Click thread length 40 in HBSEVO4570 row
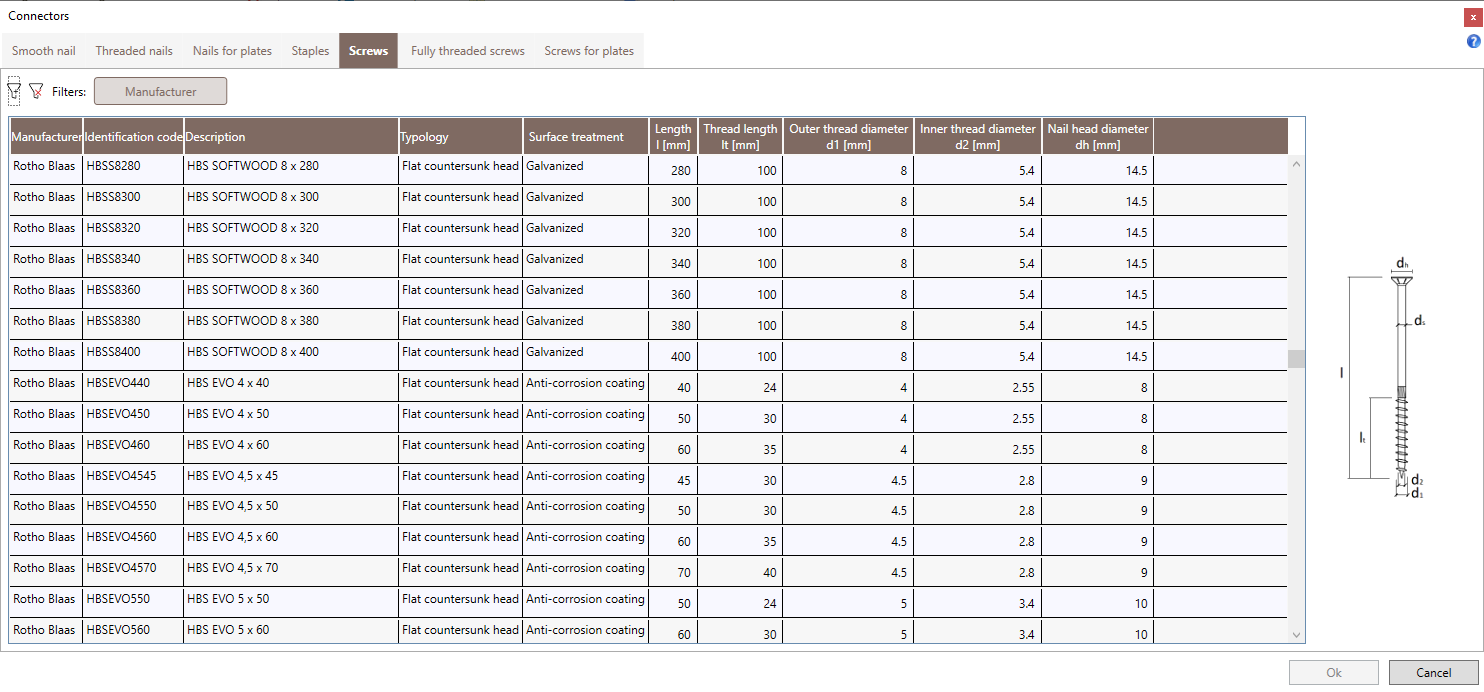This screenshot has height=692, width=1484. tap(740, 572)
